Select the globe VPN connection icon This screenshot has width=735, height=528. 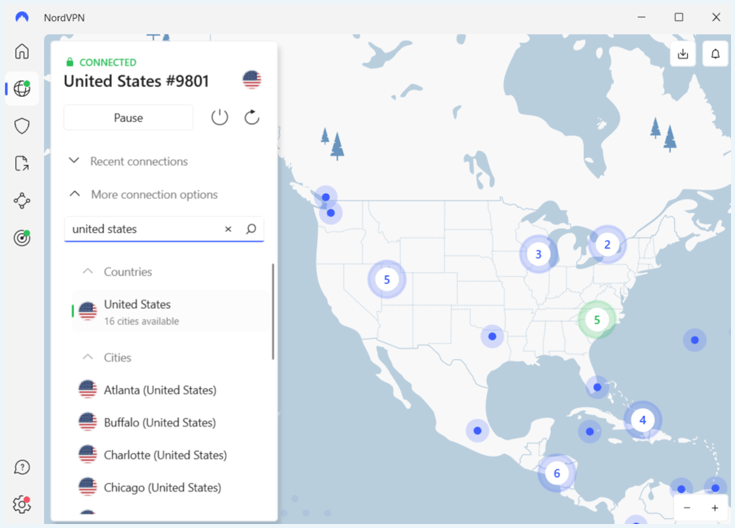[x=22, y=88]
